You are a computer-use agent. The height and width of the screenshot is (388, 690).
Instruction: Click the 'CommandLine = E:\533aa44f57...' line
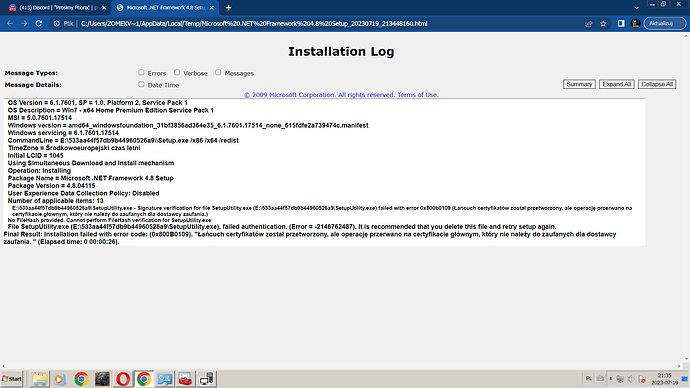click(123, 140)
